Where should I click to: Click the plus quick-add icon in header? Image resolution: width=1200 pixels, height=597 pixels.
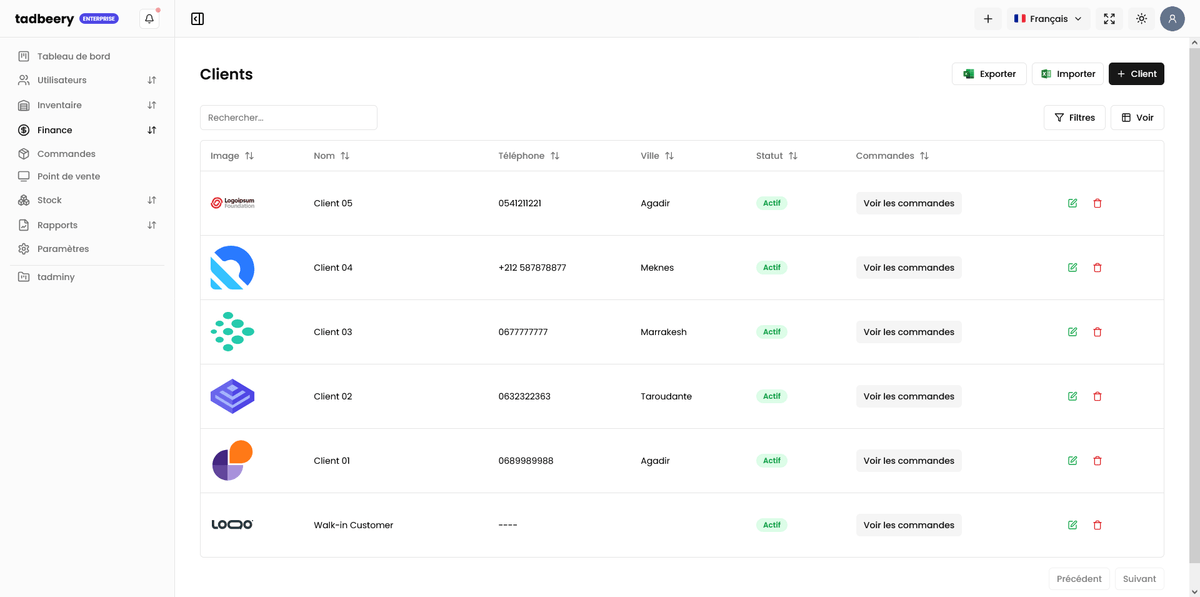[987, 19]
